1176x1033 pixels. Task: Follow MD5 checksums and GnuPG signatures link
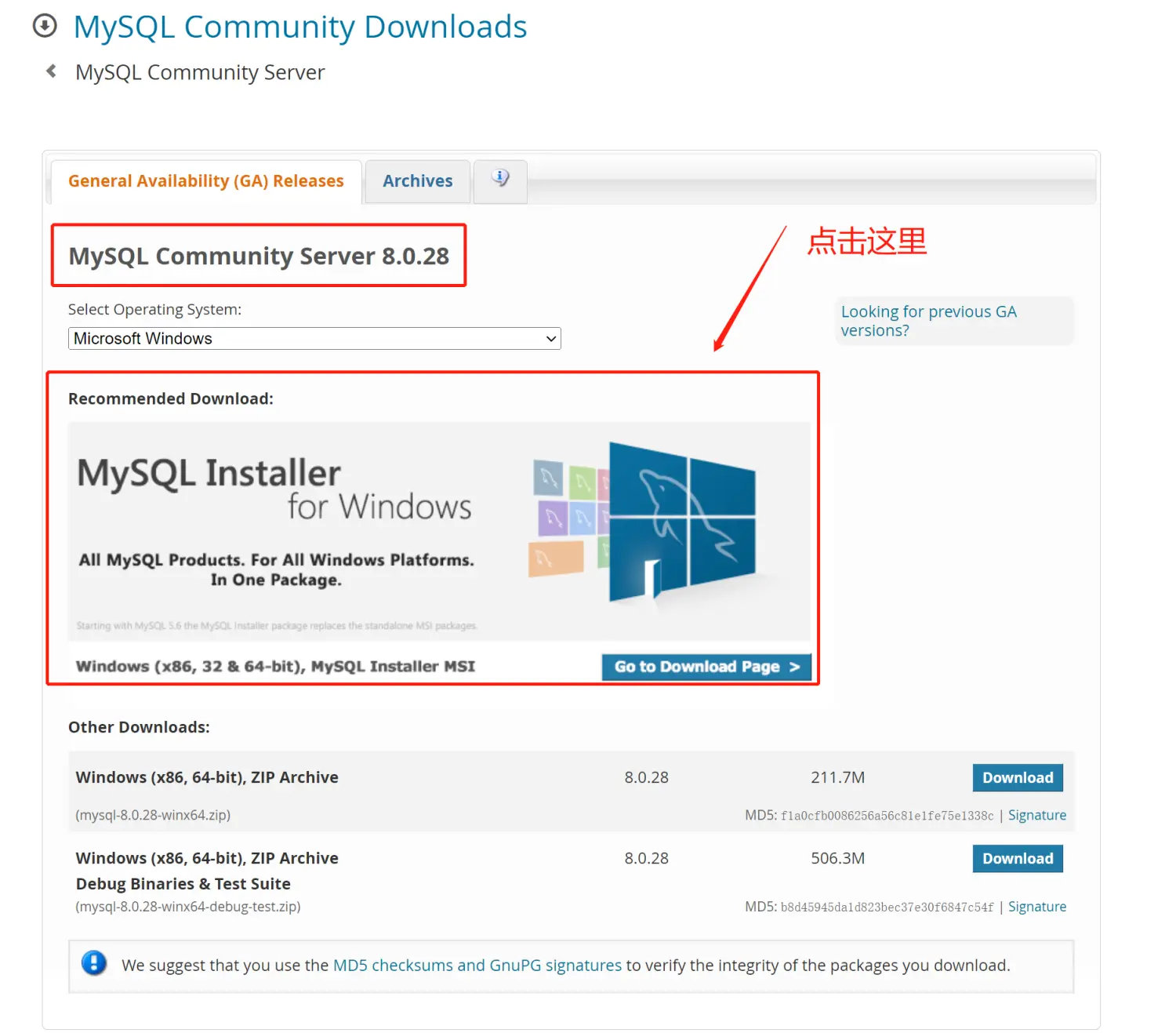[x=477, y=966]
